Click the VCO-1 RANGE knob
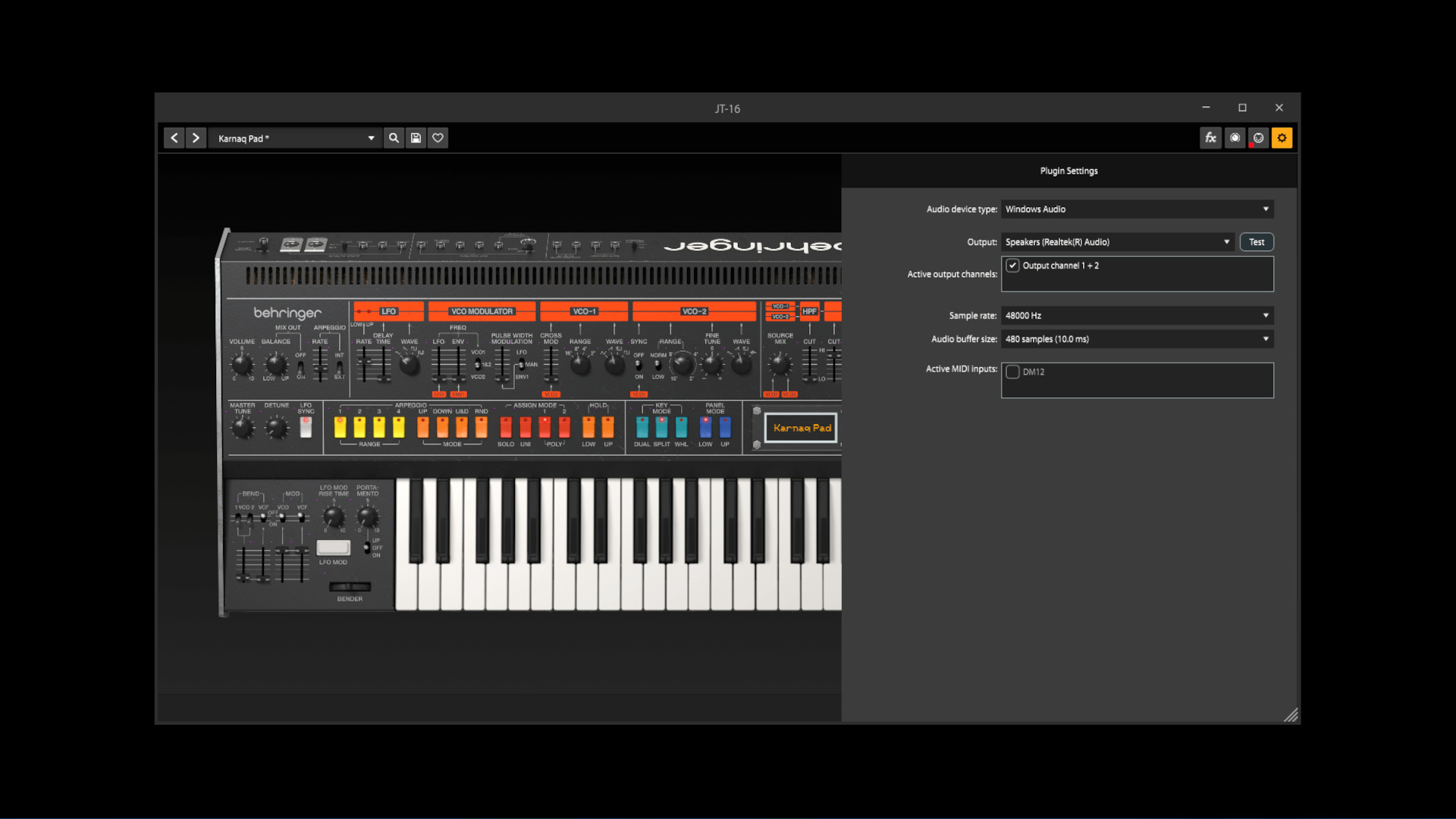 tap(580, 365)
